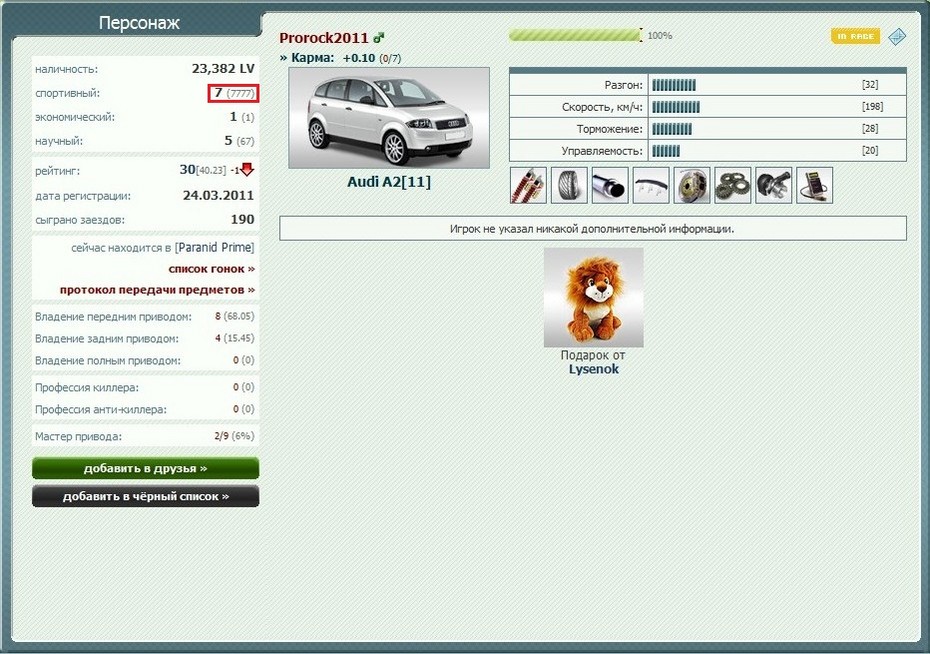Click the speed value [198]
This screenshot has width=930, height=654.
[x=872, y=107]
